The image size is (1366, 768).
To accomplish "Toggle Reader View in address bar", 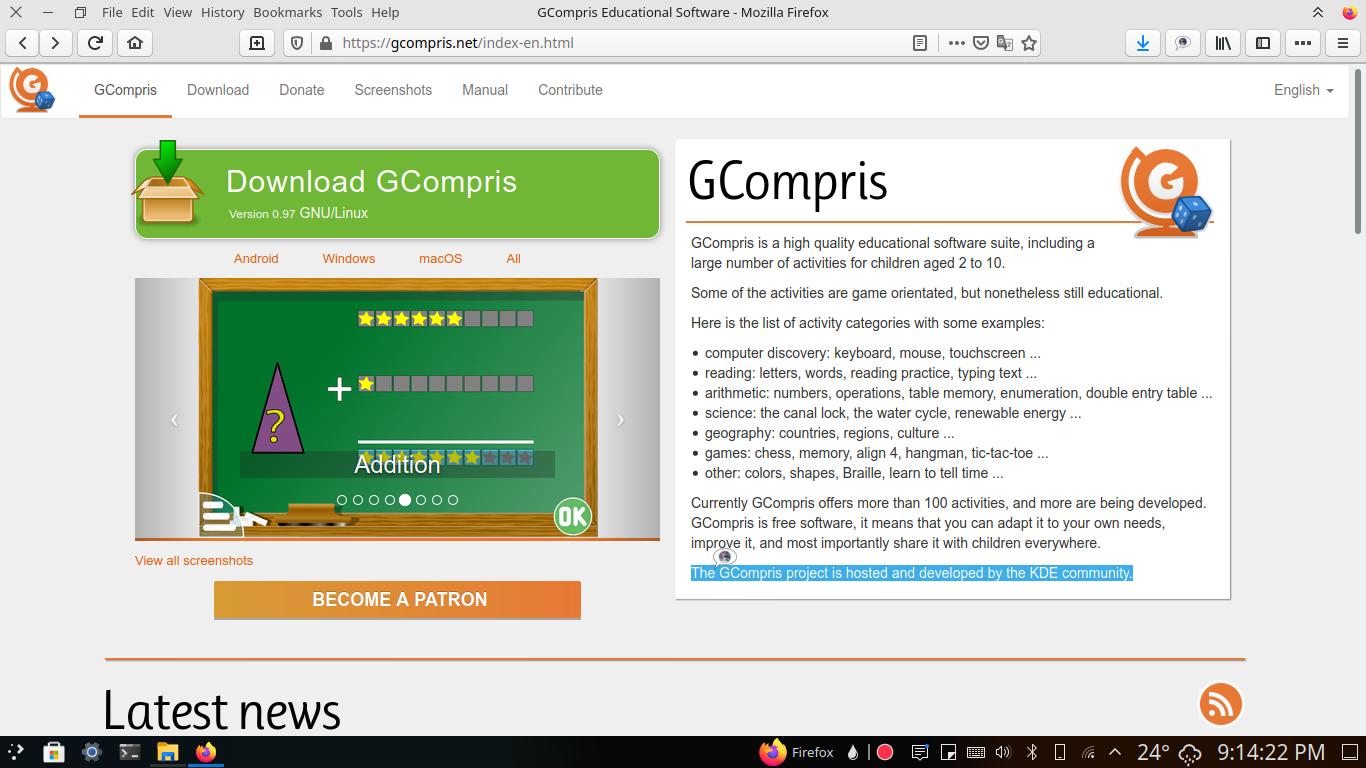I will coord(920,43).
